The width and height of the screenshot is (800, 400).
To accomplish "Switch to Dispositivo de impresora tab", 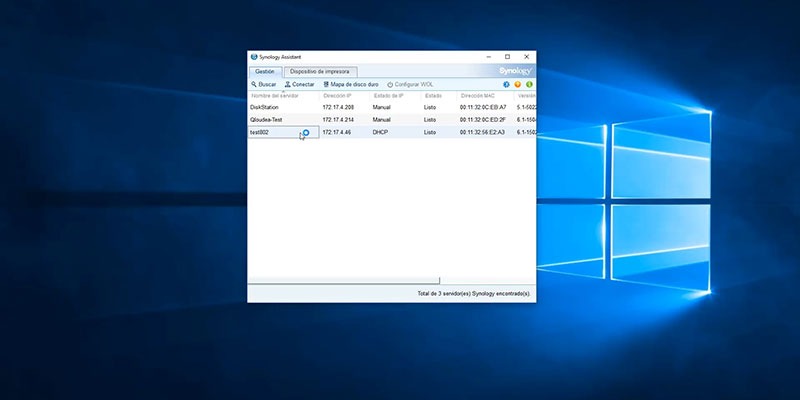I will (320, 71).
